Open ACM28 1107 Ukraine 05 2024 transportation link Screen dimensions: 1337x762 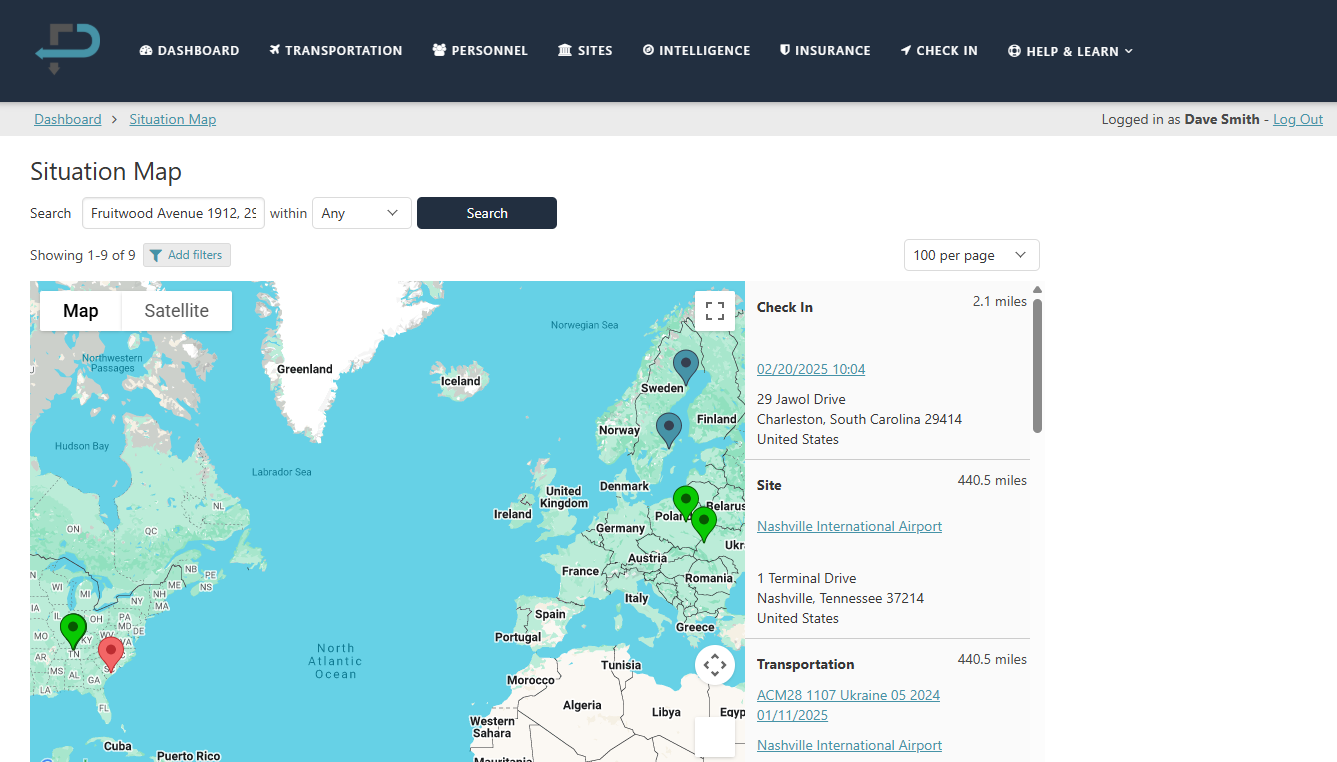click(x=848, y=705)
